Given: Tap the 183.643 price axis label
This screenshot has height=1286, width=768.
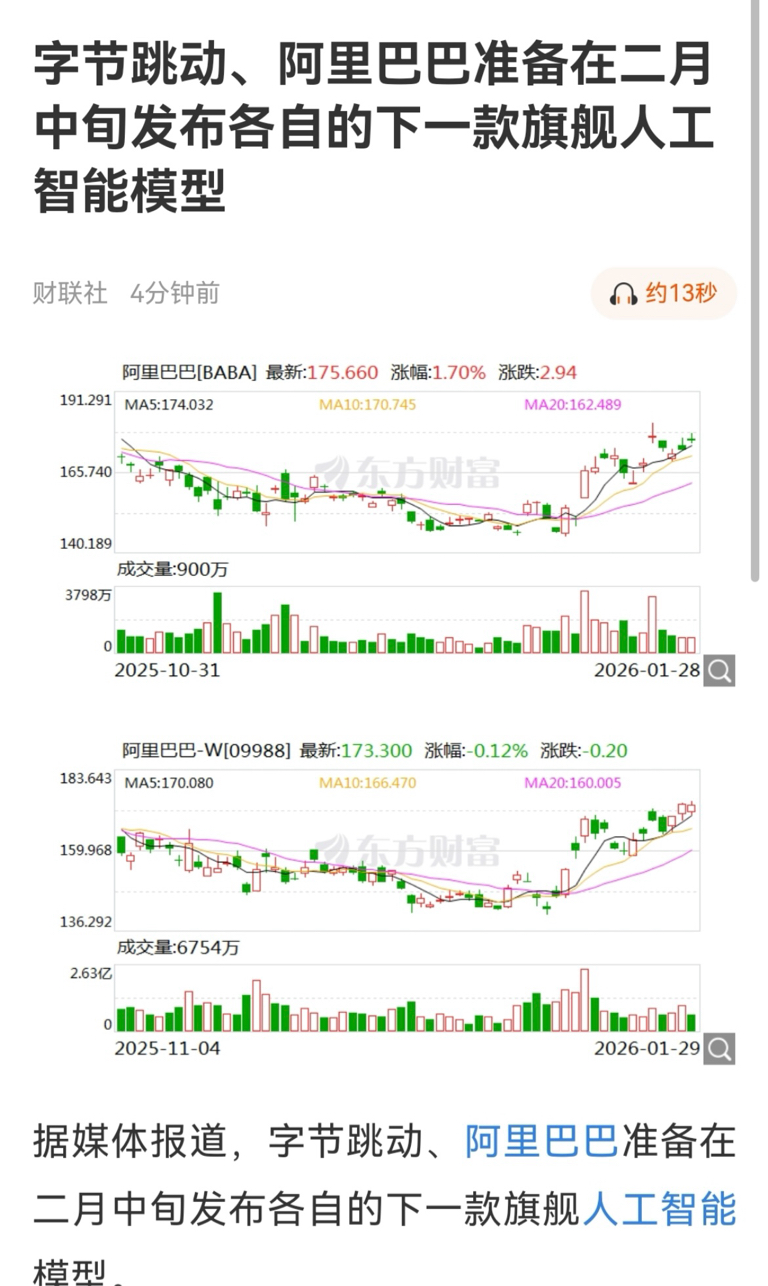Looking at the screenshot, I should 86,778.
